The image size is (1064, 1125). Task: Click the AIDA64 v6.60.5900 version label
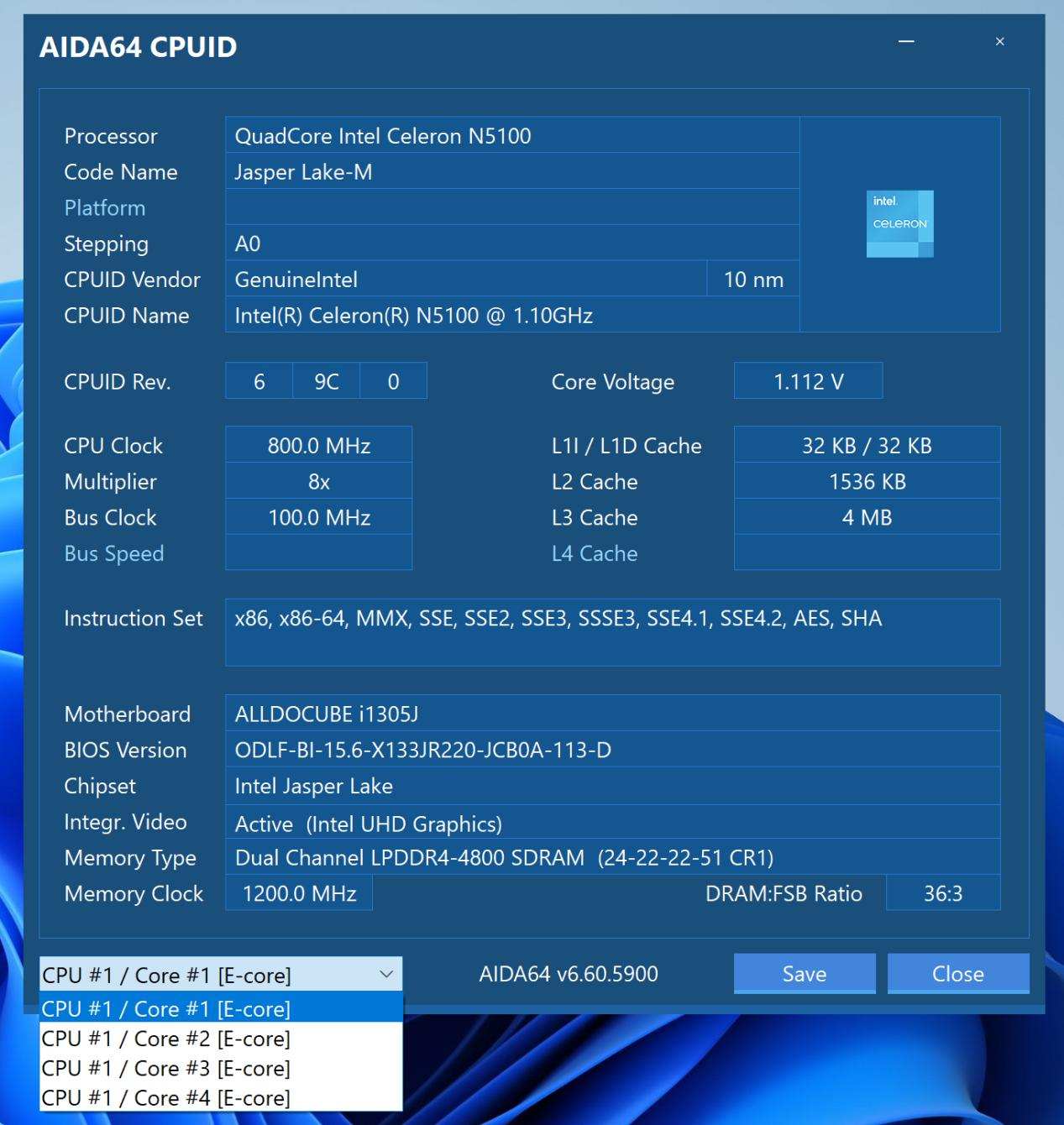[569, 974]
